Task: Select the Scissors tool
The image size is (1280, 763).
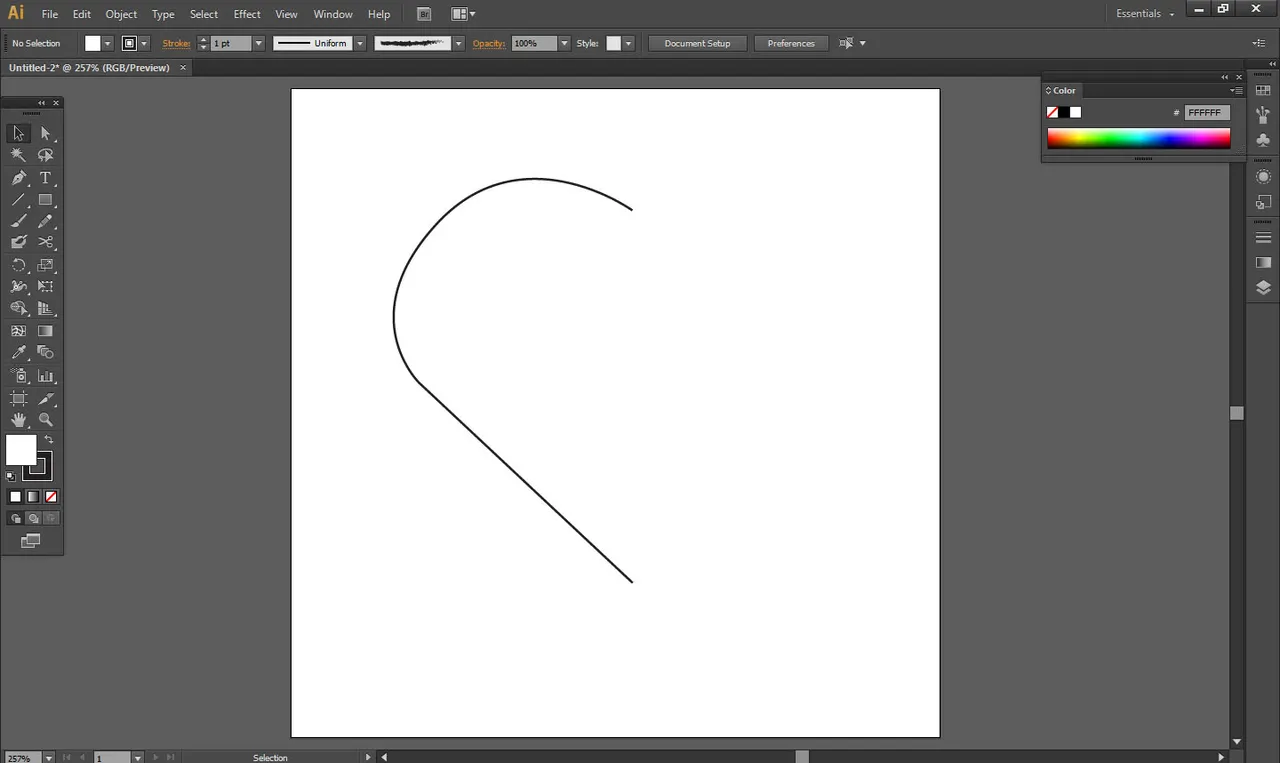Action: (x=45, y=242)
